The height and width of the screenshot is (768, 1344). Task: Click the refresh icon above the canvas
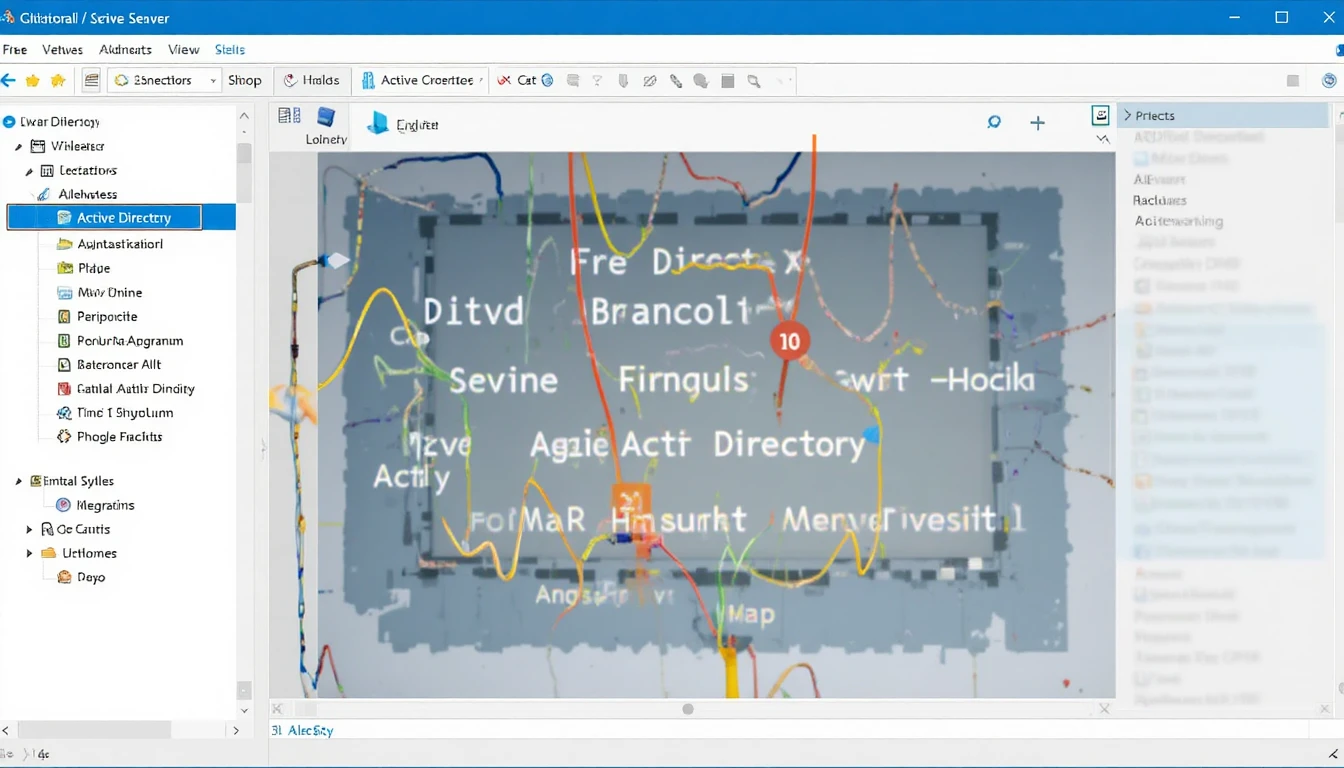994,122
